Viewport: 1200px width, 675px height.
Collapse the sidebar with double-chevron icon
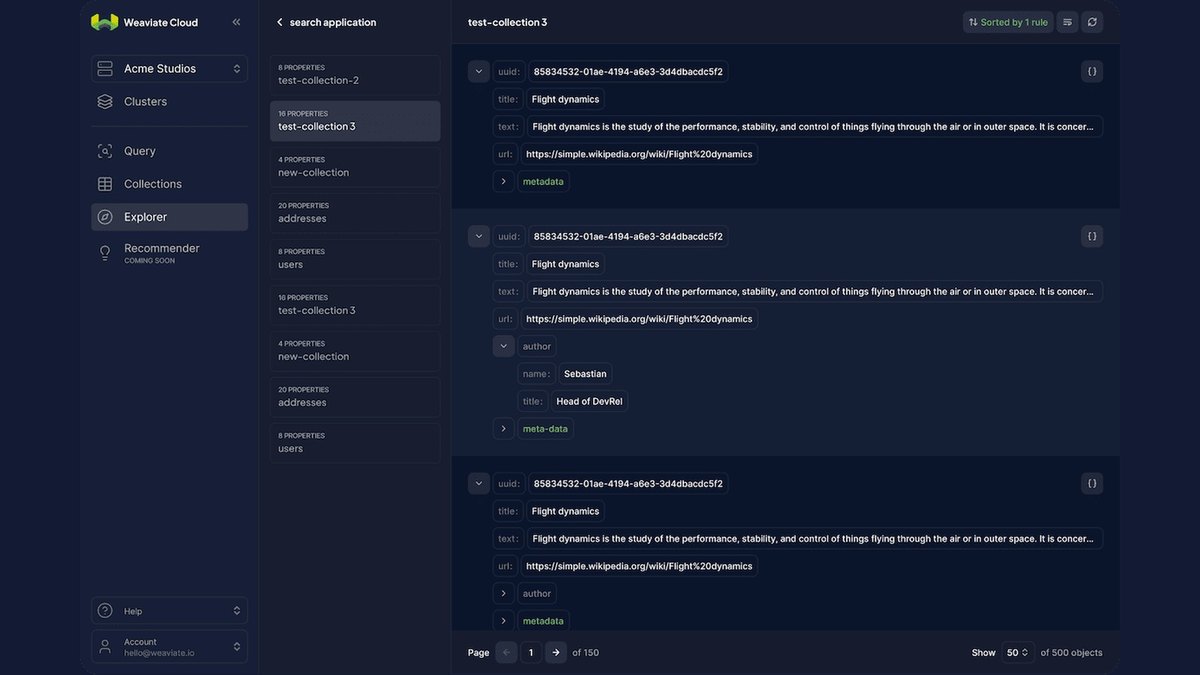236,22
